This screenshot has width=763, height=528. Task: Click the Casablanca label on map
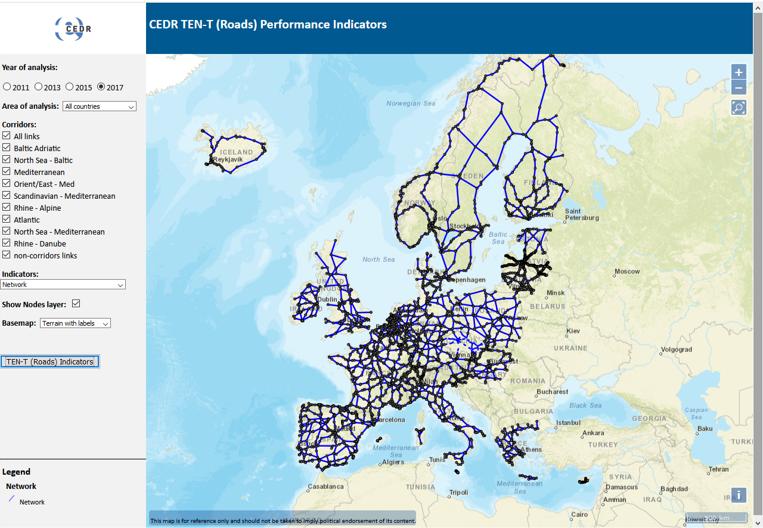tap(326, 486)
